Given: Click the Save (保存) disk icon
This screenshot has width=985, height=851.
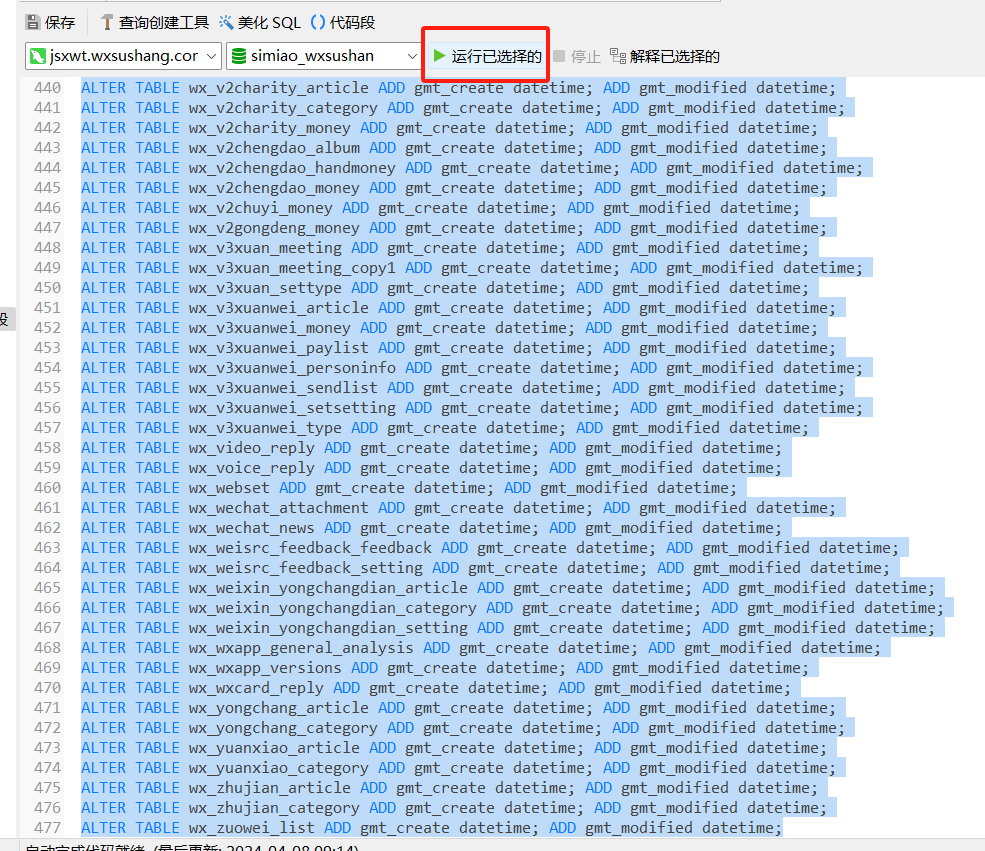Looking at the screenshot, I should [33, 23].
